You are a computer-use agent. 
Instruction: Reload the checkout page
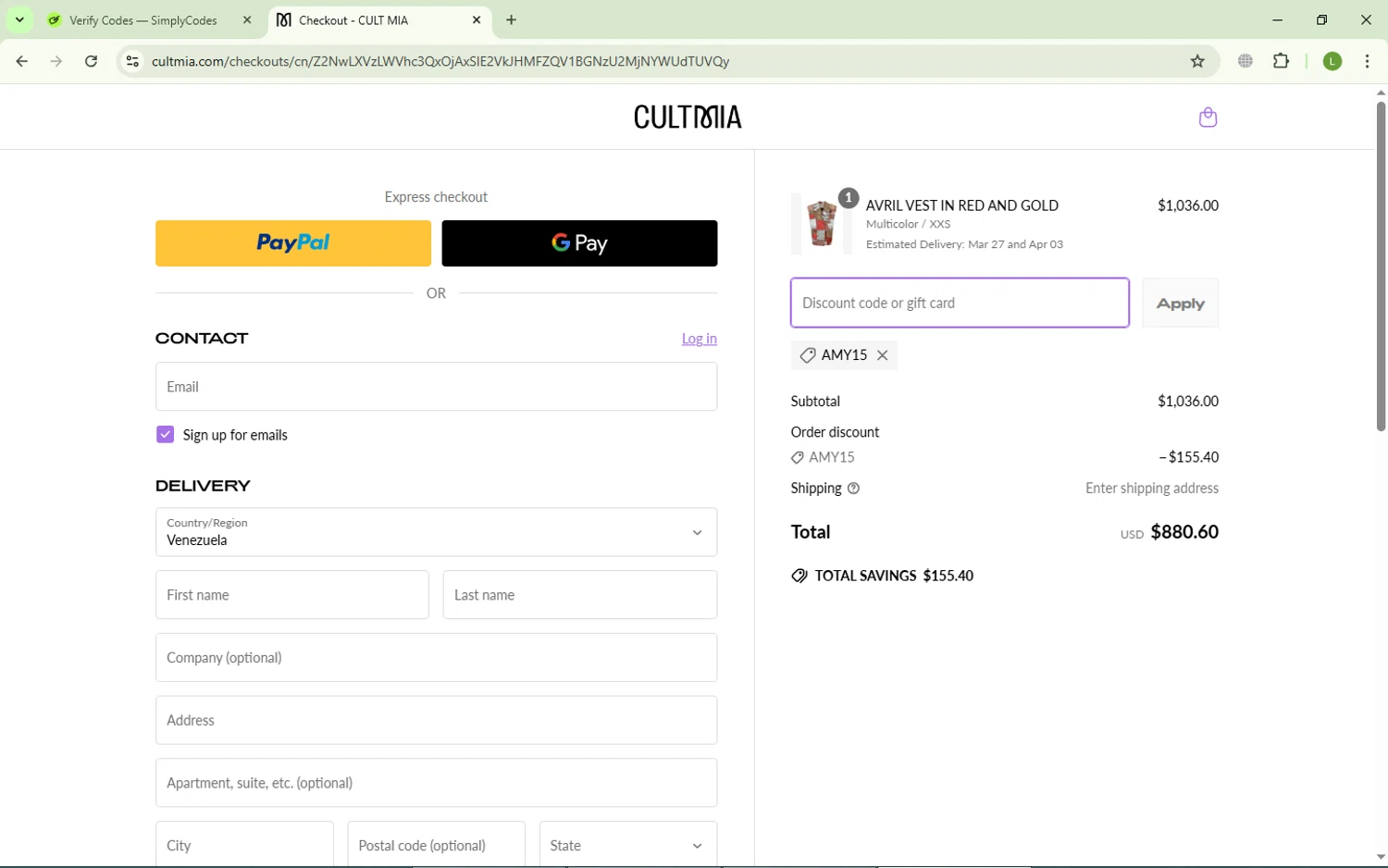click(92, 62)
